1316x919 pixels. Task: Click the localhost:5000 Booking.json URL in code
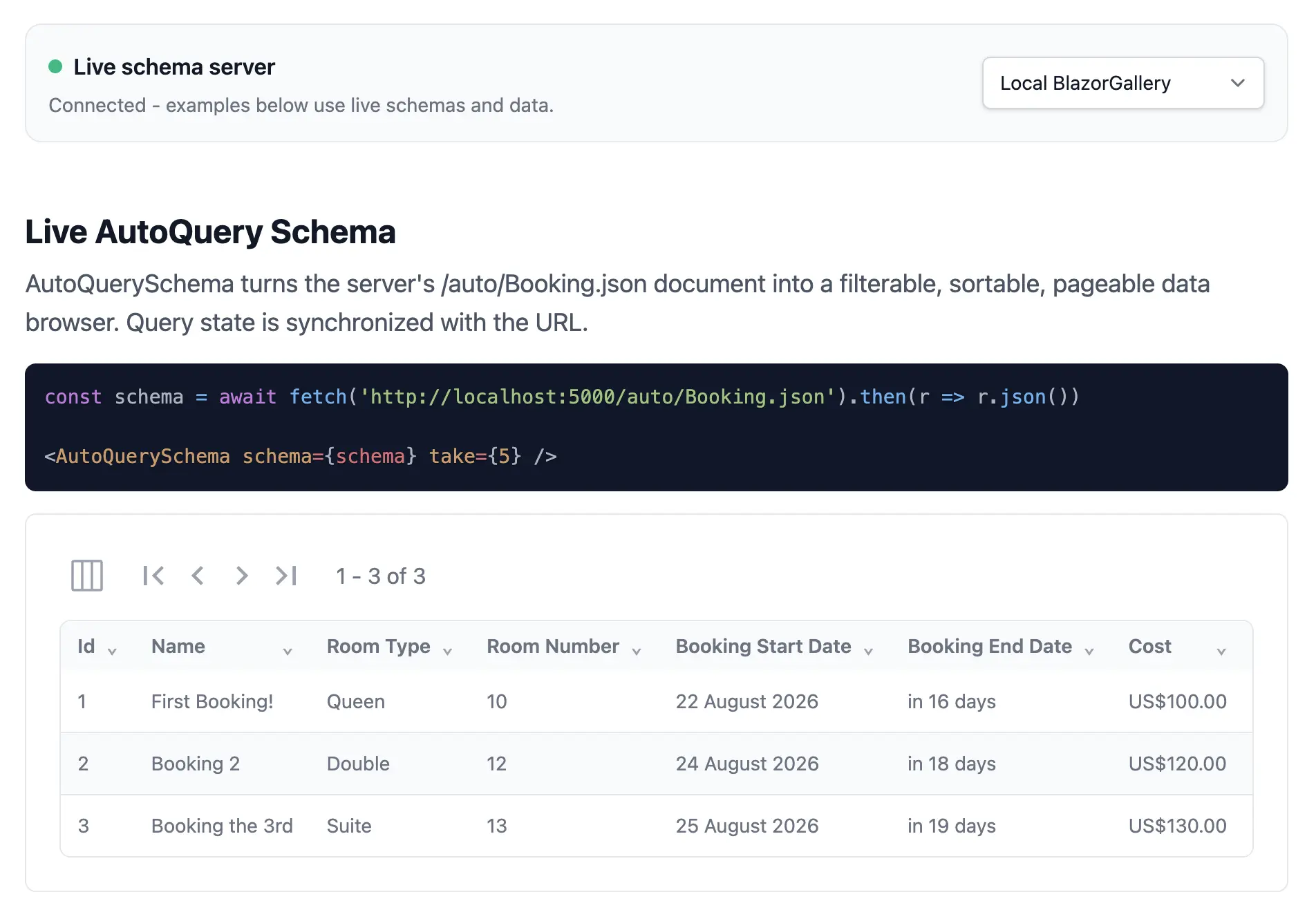tap(599, 397)
